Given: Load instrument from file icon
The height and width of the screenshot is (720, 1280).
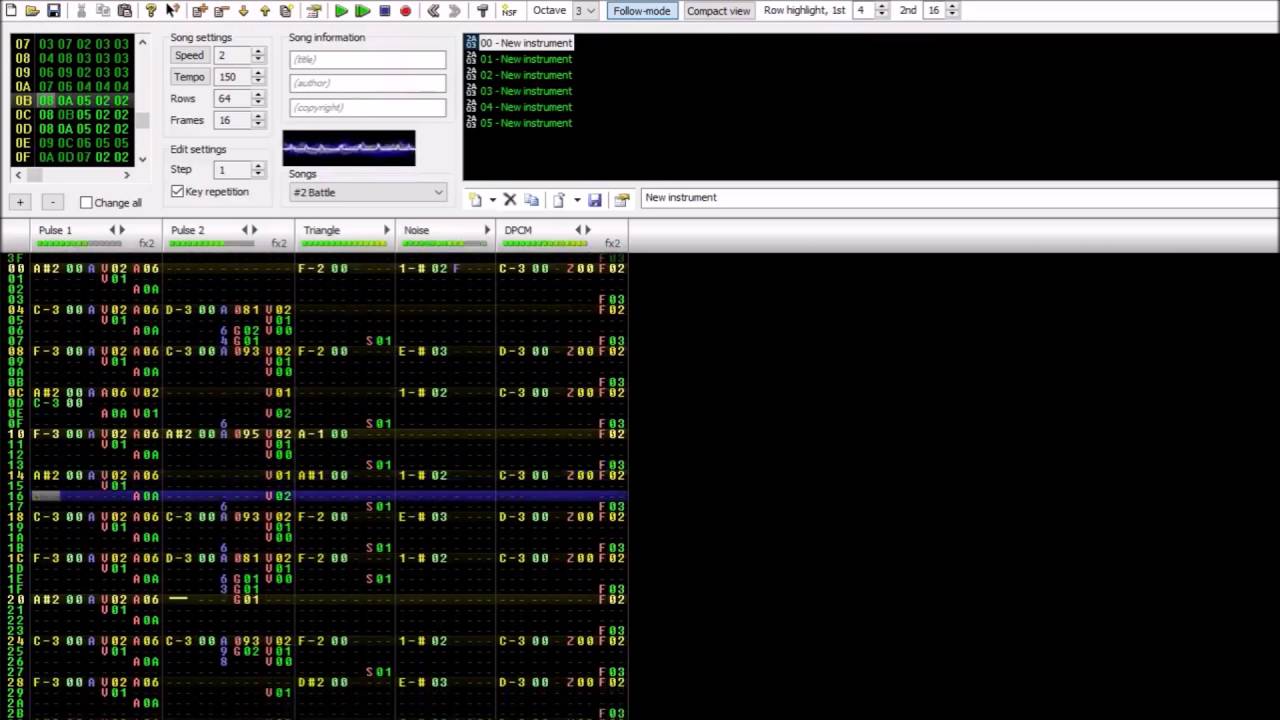Looking at the screenshot, I should point(559,199).
